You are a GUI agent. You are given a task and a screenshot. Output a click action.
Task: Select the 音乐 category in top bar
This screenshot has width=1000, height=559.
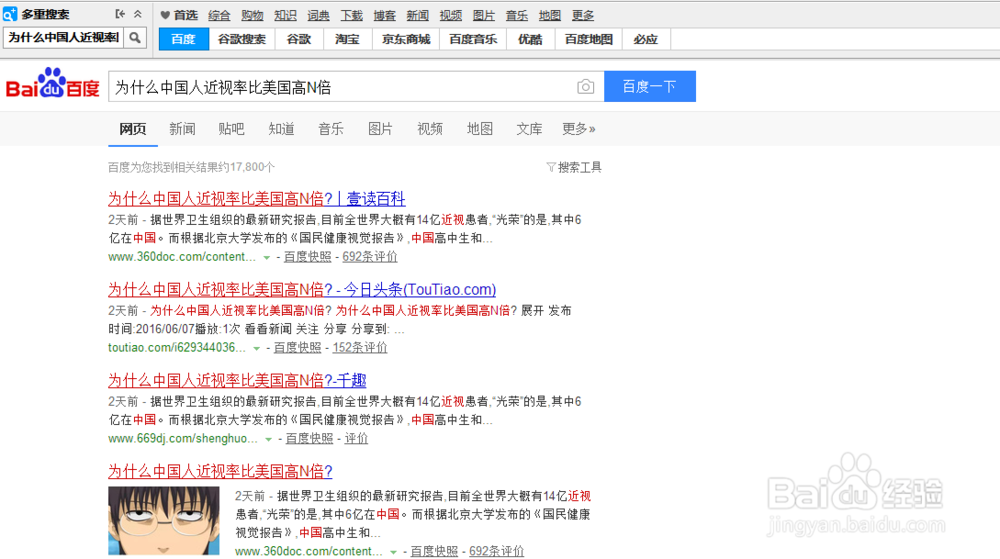(x=517, y=15)
